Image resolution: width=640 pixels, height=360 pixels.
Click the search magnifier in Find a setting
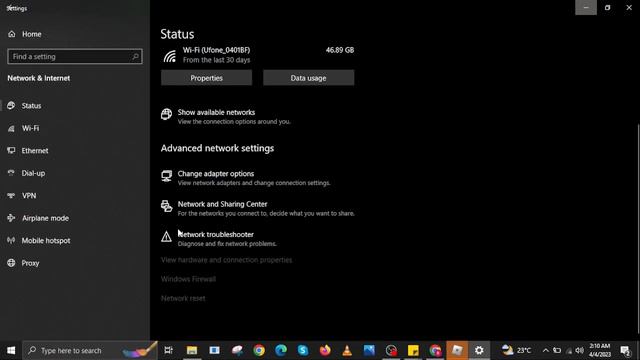pyautogui.click(x=135, y=57)
